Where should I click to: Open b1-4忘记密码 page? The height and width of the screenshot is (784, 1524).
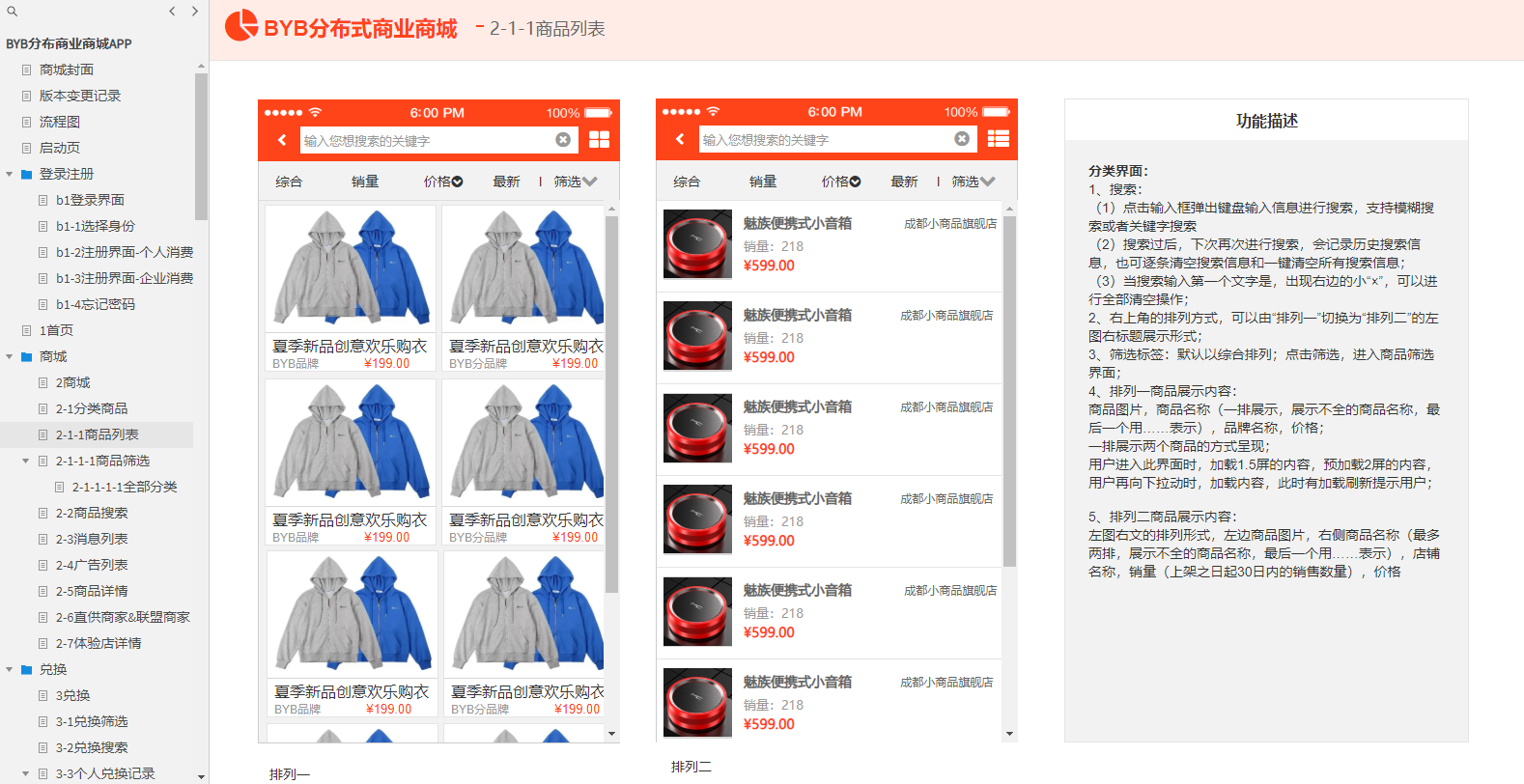[95, 304]
